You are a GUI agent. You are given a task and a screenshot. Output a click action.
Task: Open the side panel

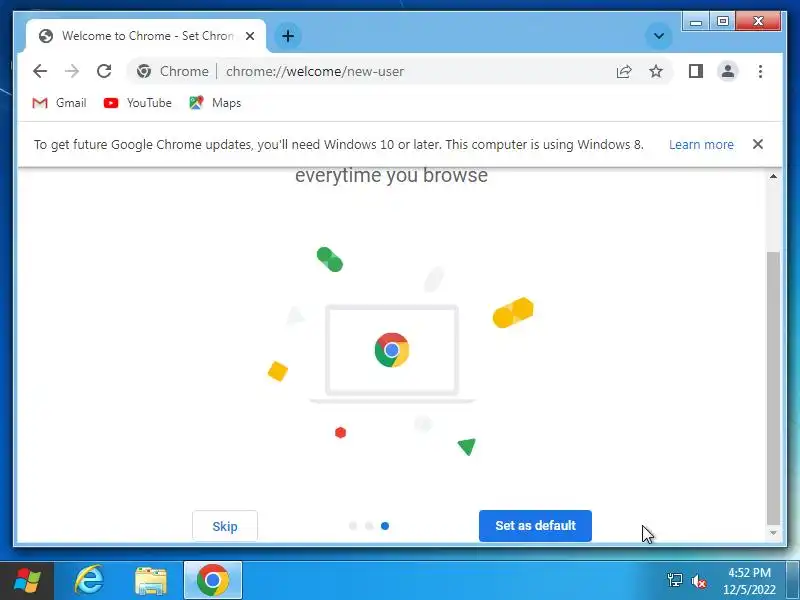(696, 71)
